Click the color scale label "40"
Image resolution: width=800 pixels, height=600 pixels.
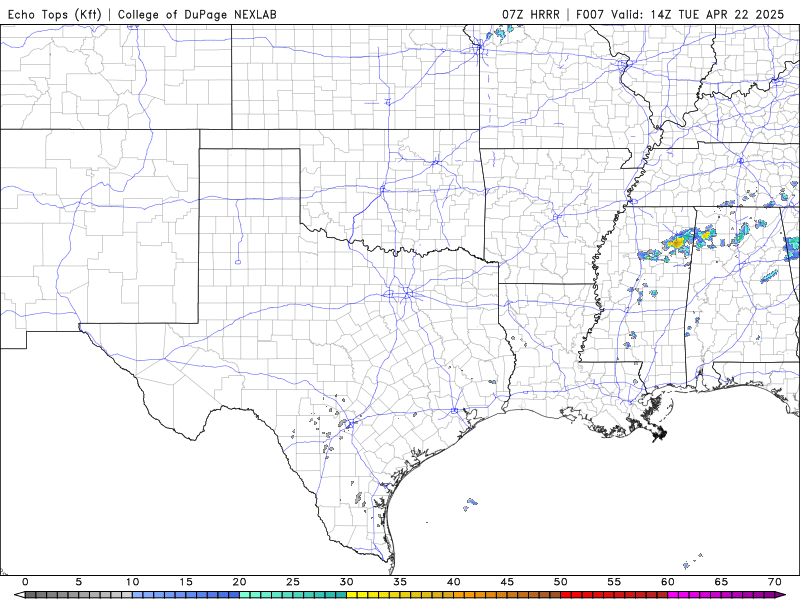point(454,582)
